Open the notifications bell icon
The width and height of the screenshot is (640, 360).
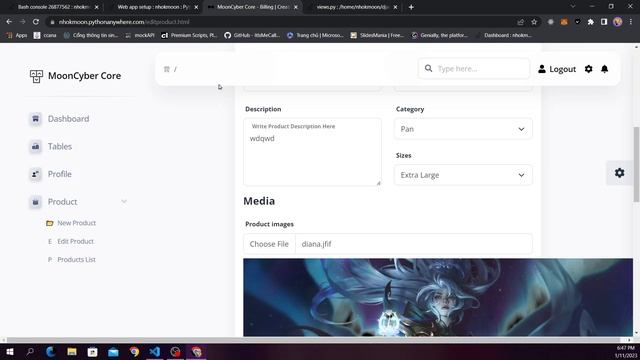pos(604,69)
